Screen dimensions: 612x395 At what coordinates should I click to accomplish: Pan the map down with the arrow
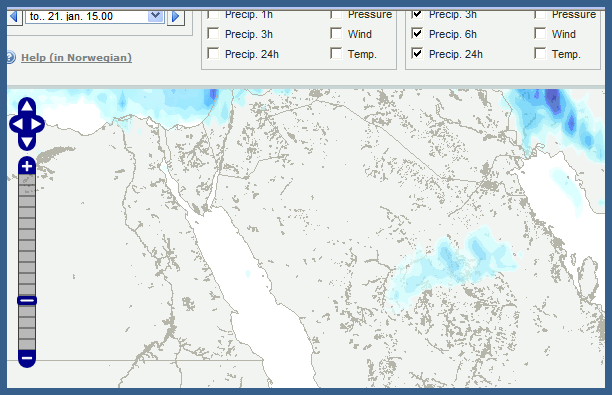tap(27, 142)
